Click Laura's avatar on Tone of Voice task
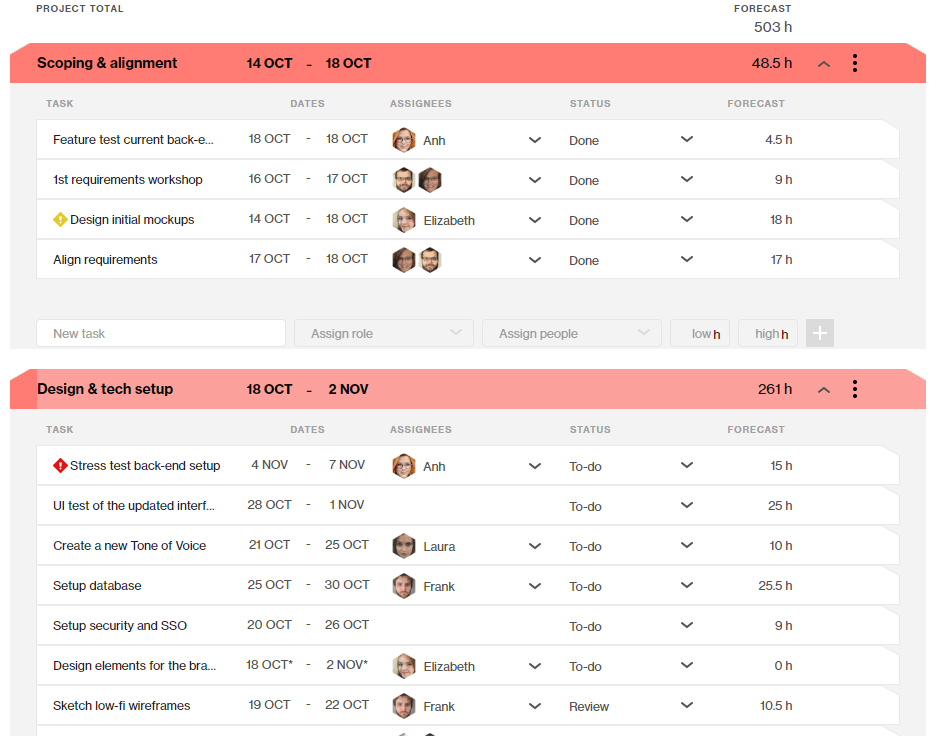The width and height of the screenshot is (936, 736). coord(404,546)
